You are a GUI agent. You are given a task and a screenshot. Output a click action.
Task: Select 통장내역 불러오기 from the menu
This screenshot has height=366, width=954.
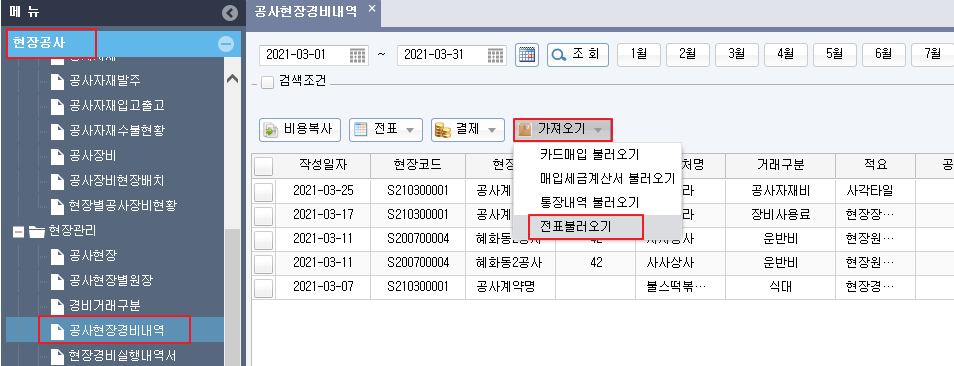point(589,202)
